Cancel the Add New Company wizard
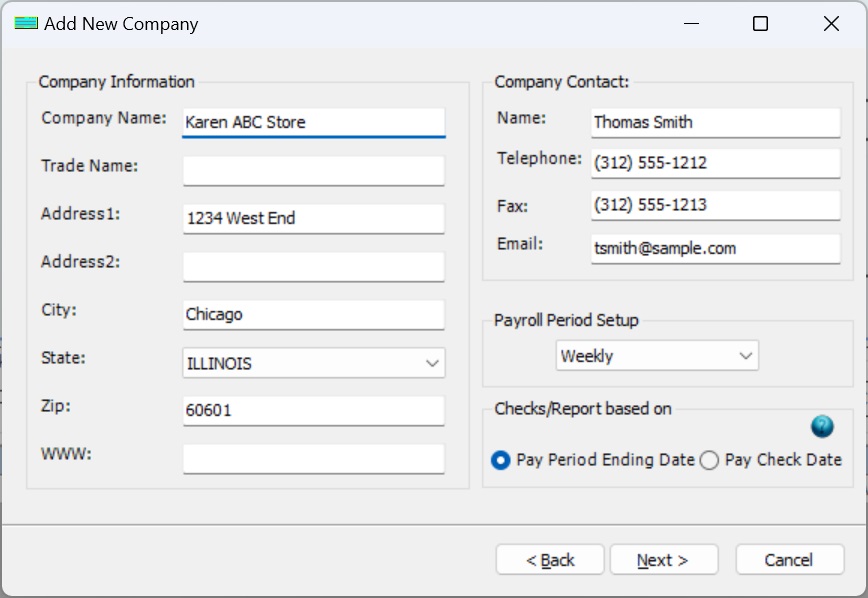 pyautogui.click(x=790, y=559)
